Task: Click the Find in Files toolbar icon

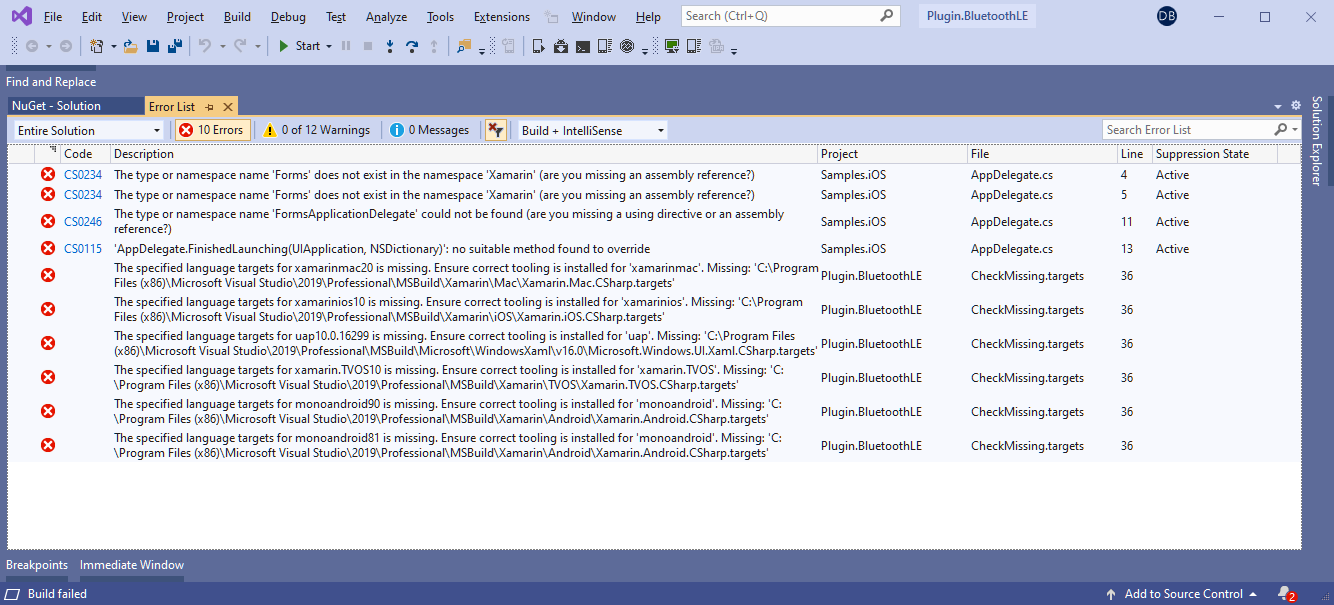Action: 464,46
